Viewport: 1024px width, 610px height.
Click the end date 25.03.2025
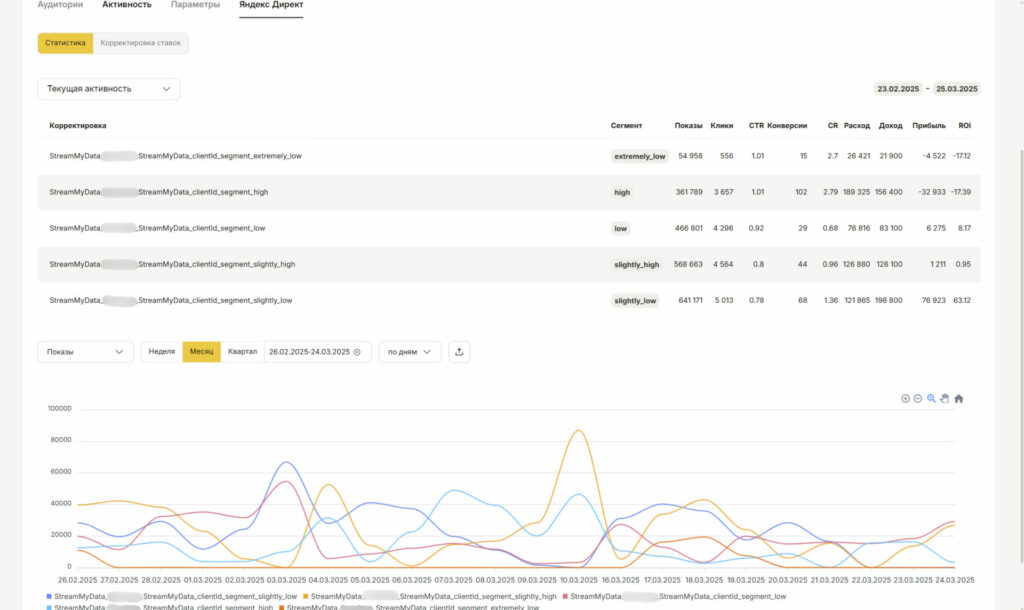coord(957,89)
